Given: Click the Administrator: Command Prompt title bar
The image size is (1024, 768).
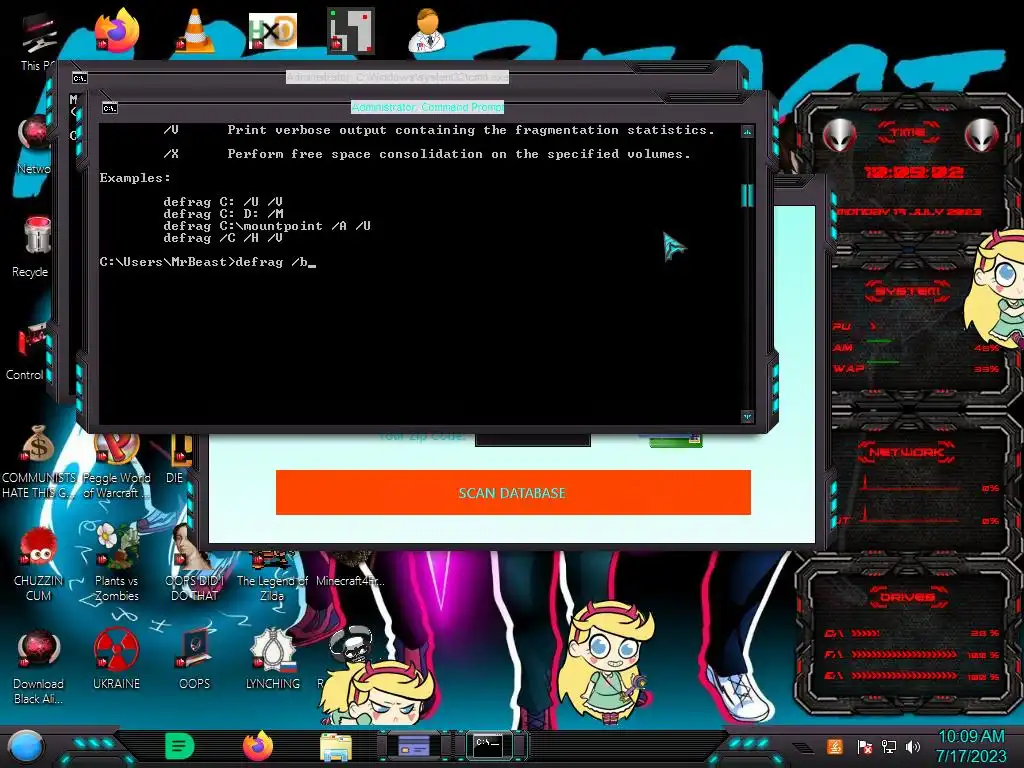Looking at the screenshot, I should click(427, 107).
